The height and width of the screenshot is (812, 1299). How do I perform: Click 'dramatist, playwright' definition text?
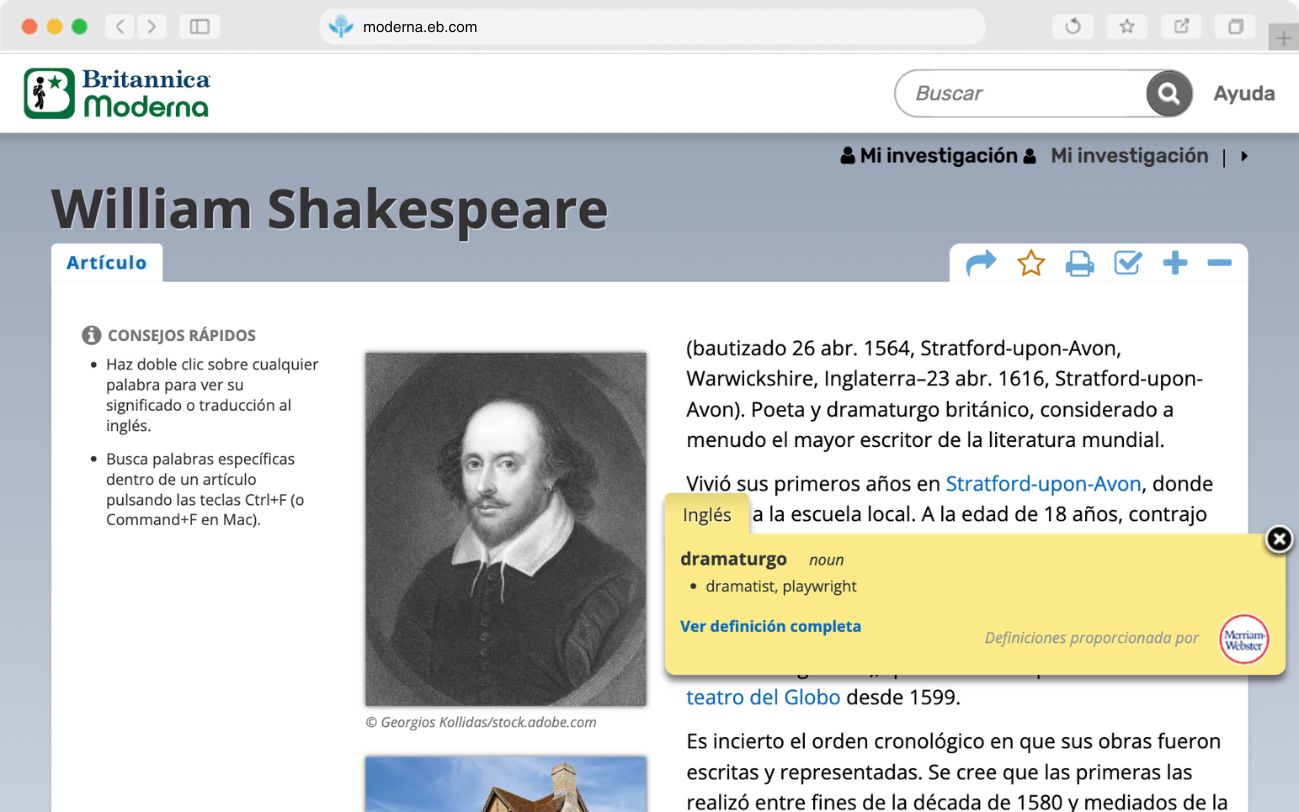pos(781,587)
